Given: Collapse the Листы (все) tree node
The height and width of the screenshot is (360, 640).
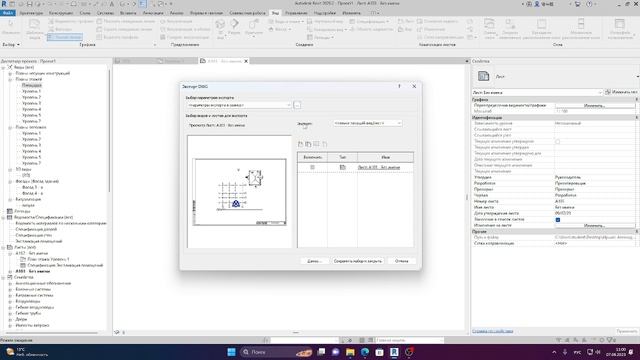Looking at the screenshot, I should tap(4, 247).
